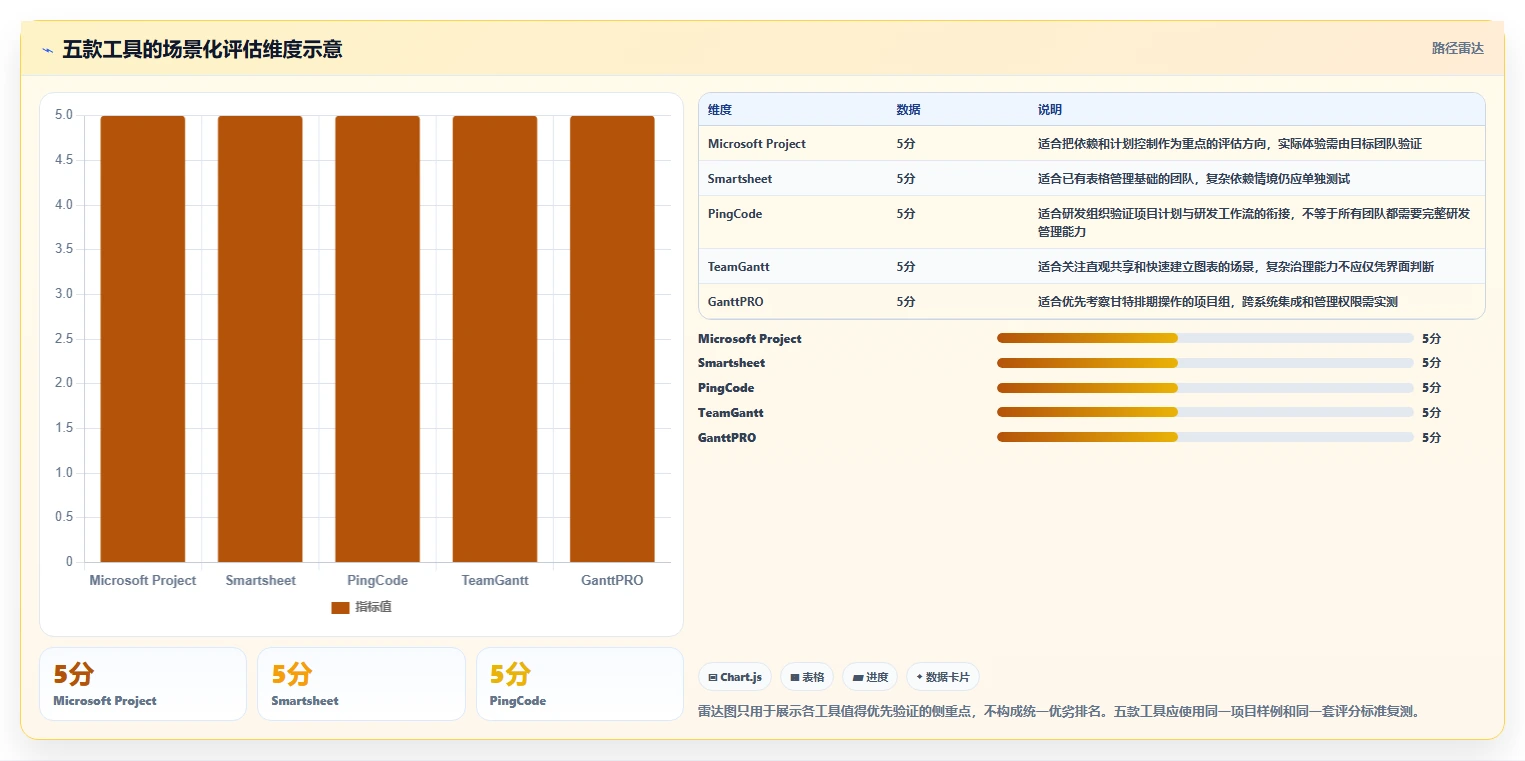Click the Smartsheet progress bar
The height and width of the screenshot is (761, 1525).
[x=1205, y=363]
